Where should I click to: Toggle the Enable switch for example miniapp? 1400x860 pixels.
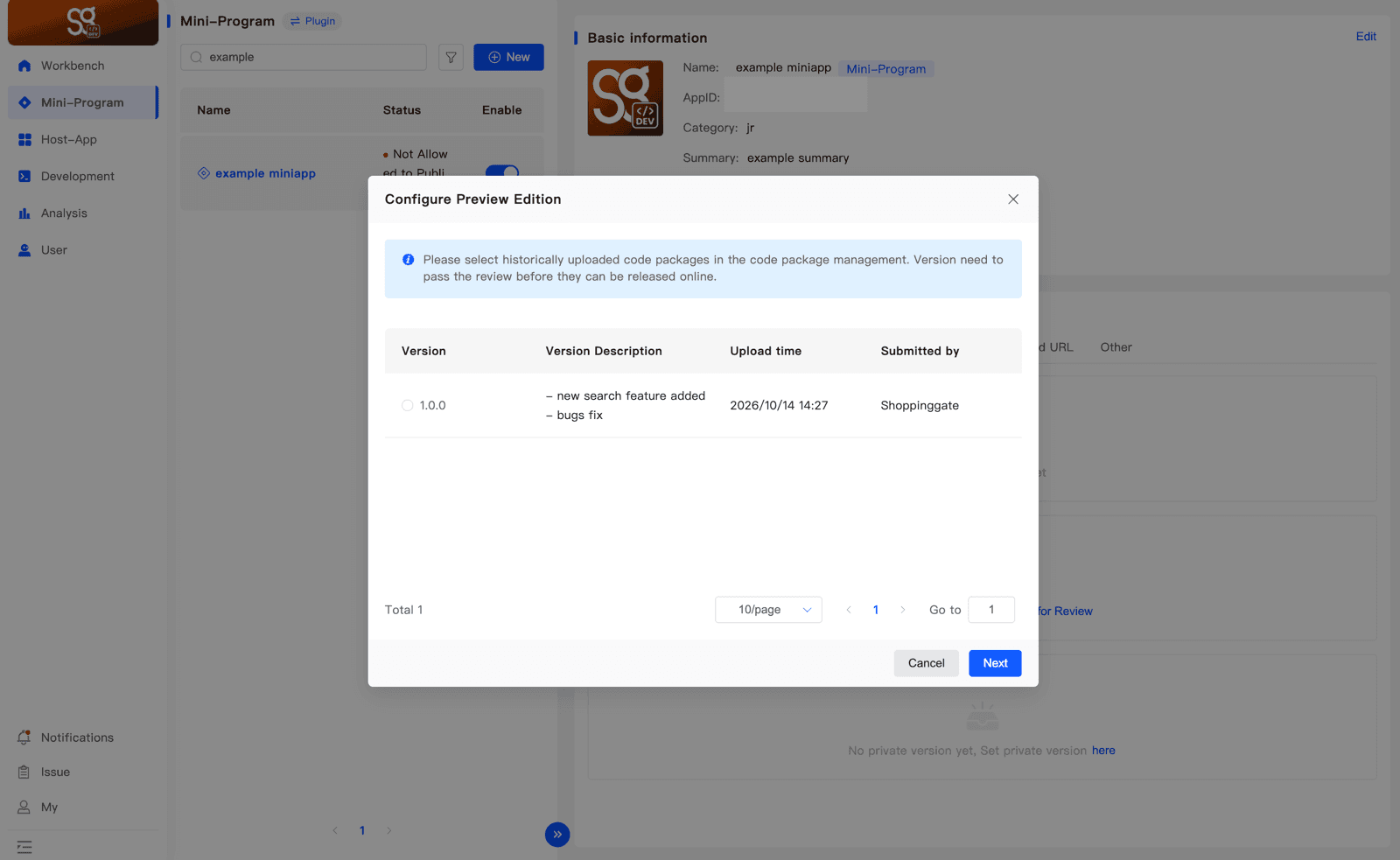tap(502, 171)
